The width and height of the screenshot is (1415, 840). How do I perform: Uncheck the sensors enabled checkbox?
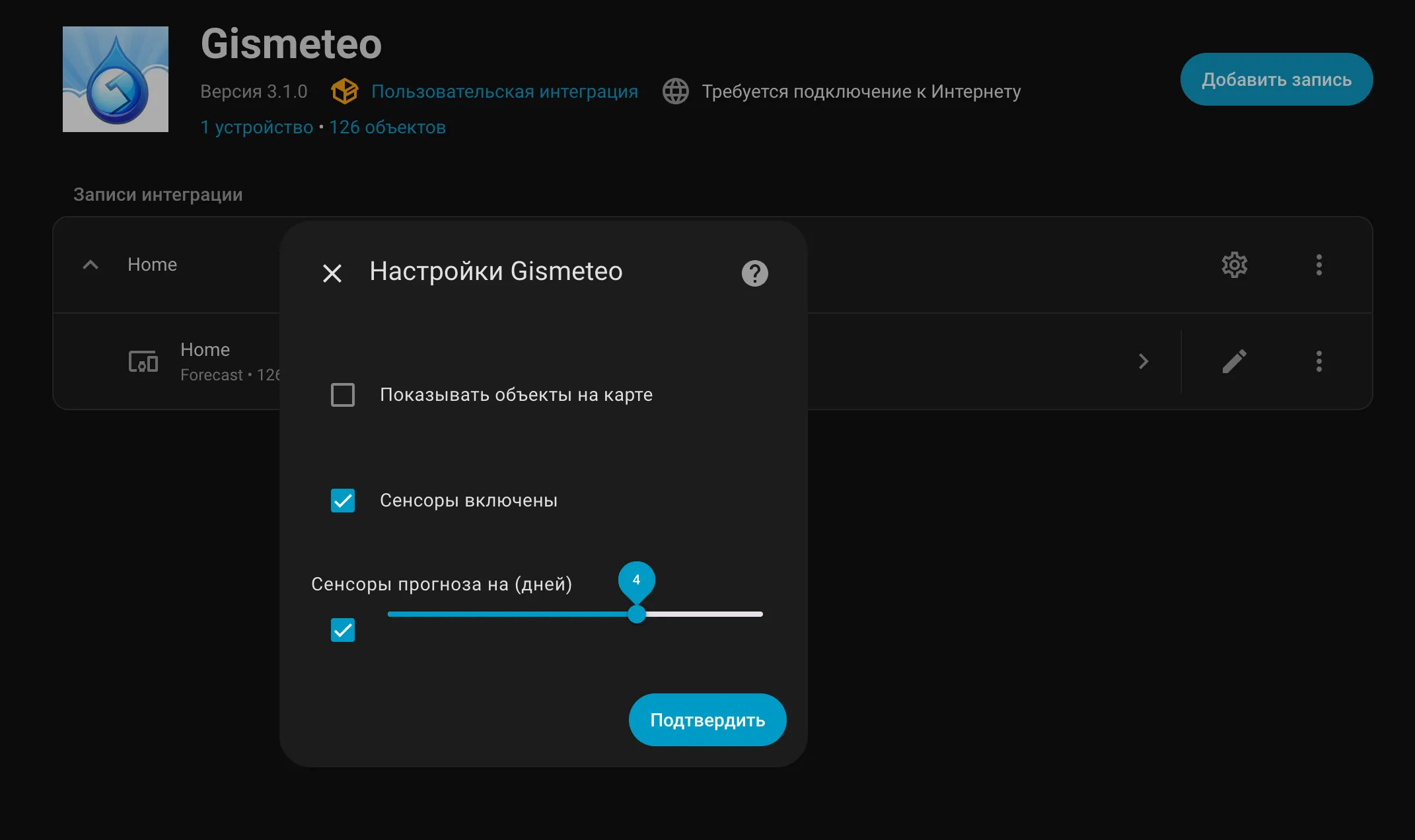pyautogui.click(x=343, y=501)
